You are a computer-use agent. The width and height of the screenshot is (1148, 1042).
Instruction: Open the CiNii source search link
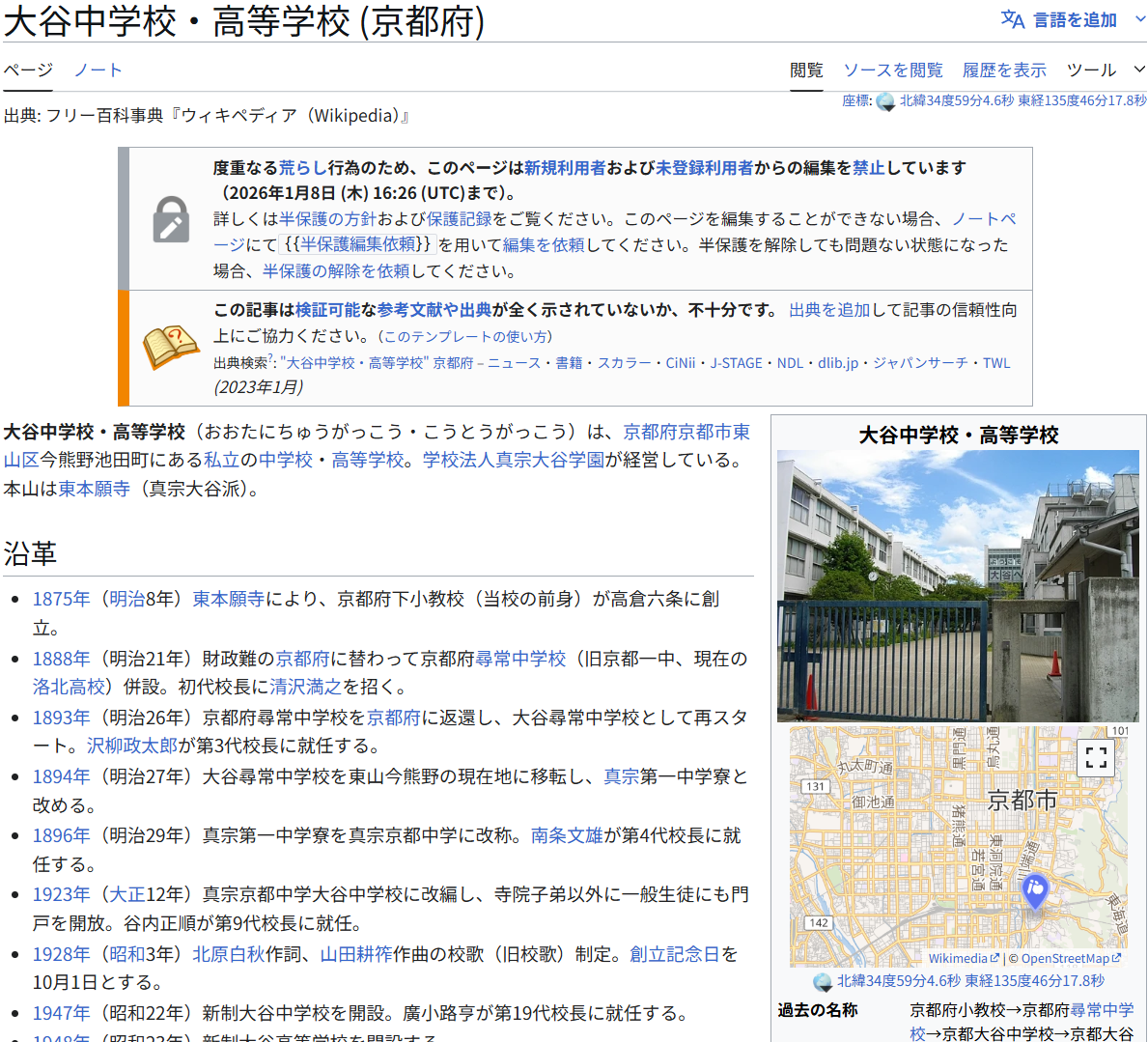[x=680, y=363]
